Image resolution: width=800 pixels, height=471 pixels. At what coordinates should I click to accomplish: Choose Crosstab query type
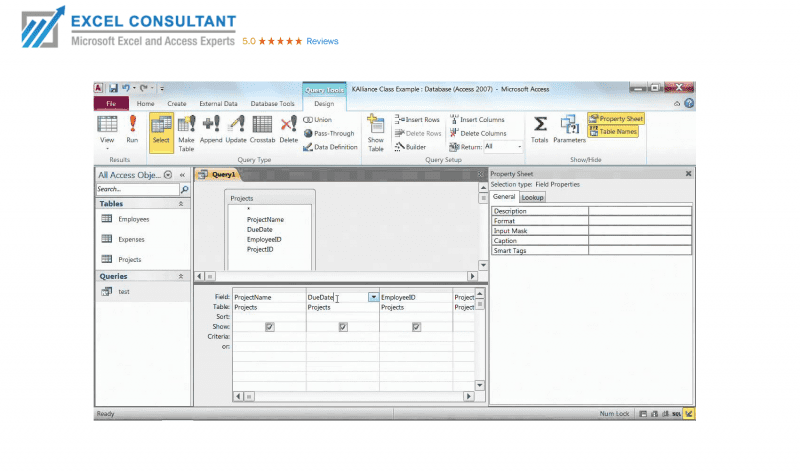click(262, 130)
